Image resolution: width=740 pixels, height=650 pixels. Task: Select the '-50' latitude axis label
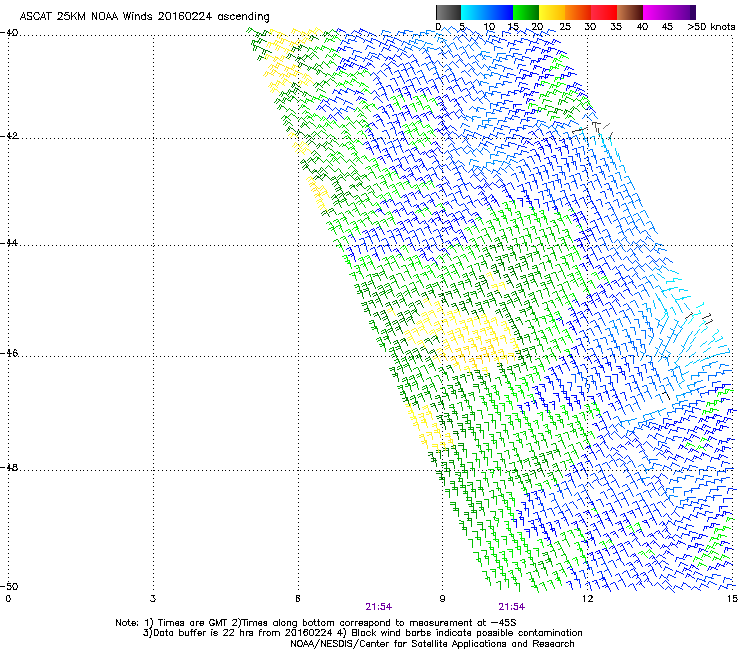click(x=10, y=586)
